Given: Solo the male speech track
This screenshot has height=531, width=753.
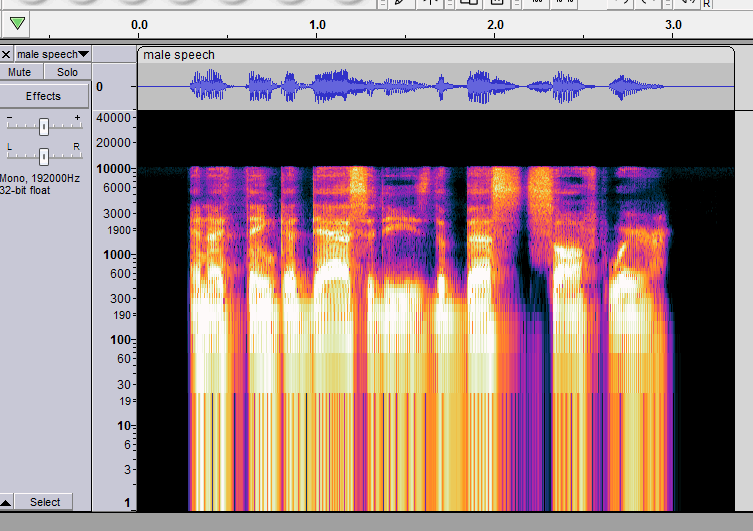Looking at the screenshot, I should click(x=67, y=72).
